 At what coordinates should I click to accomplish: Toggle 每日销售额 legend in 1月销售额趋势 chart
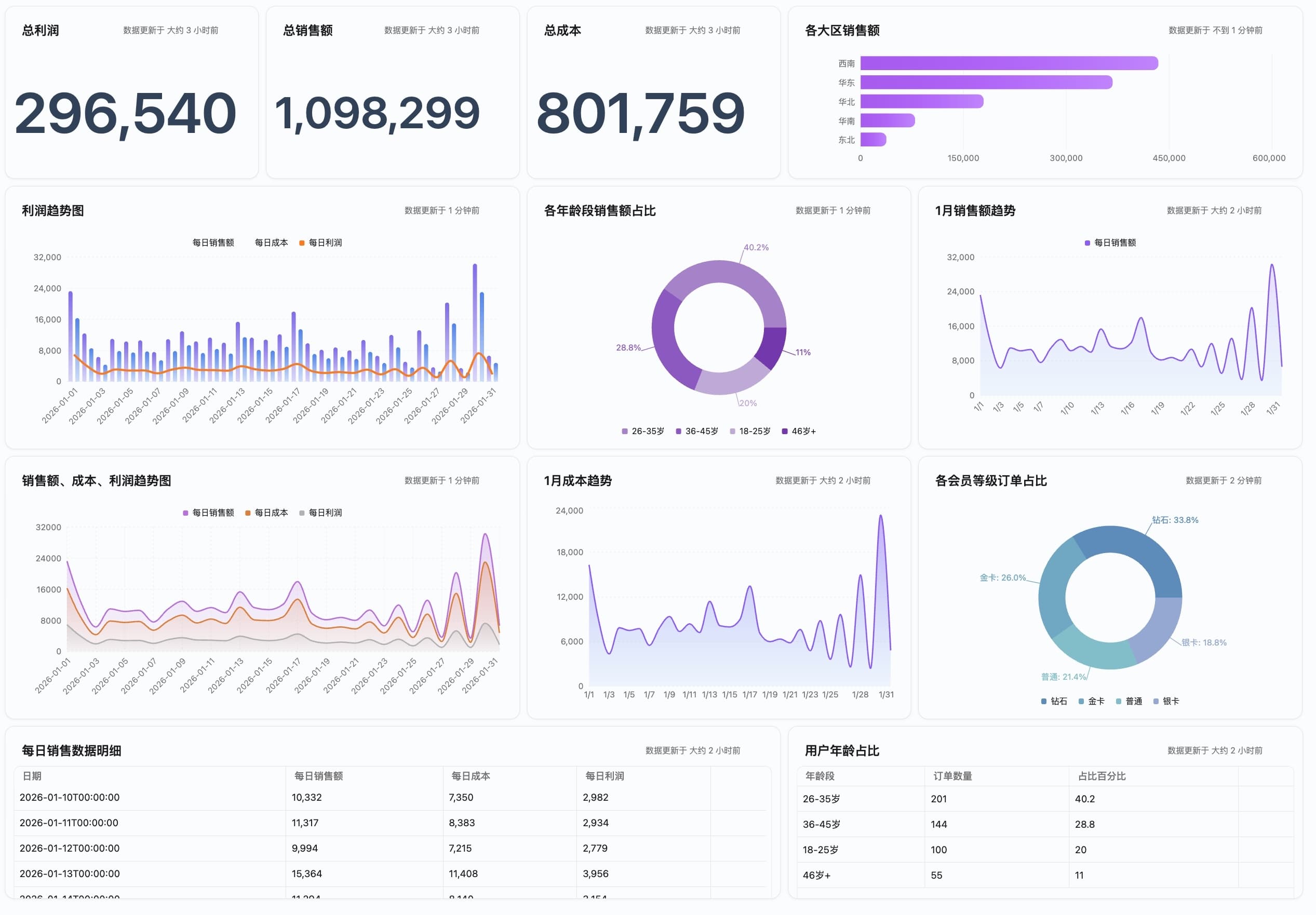(1110, 243)
